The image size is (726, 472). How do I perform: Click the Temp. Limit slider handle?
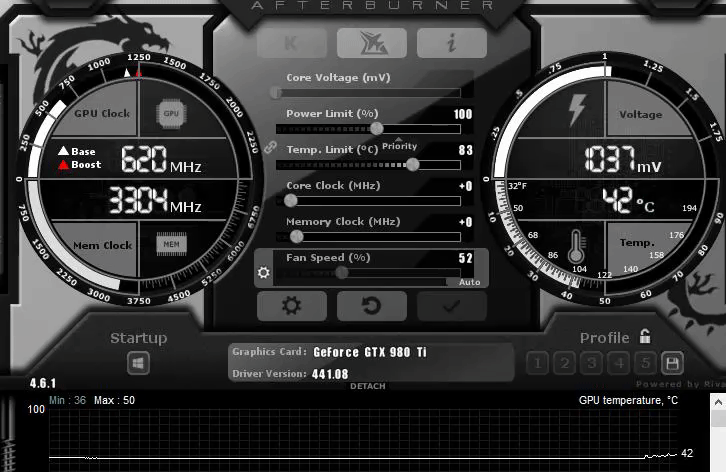click(x=413, y=164)
